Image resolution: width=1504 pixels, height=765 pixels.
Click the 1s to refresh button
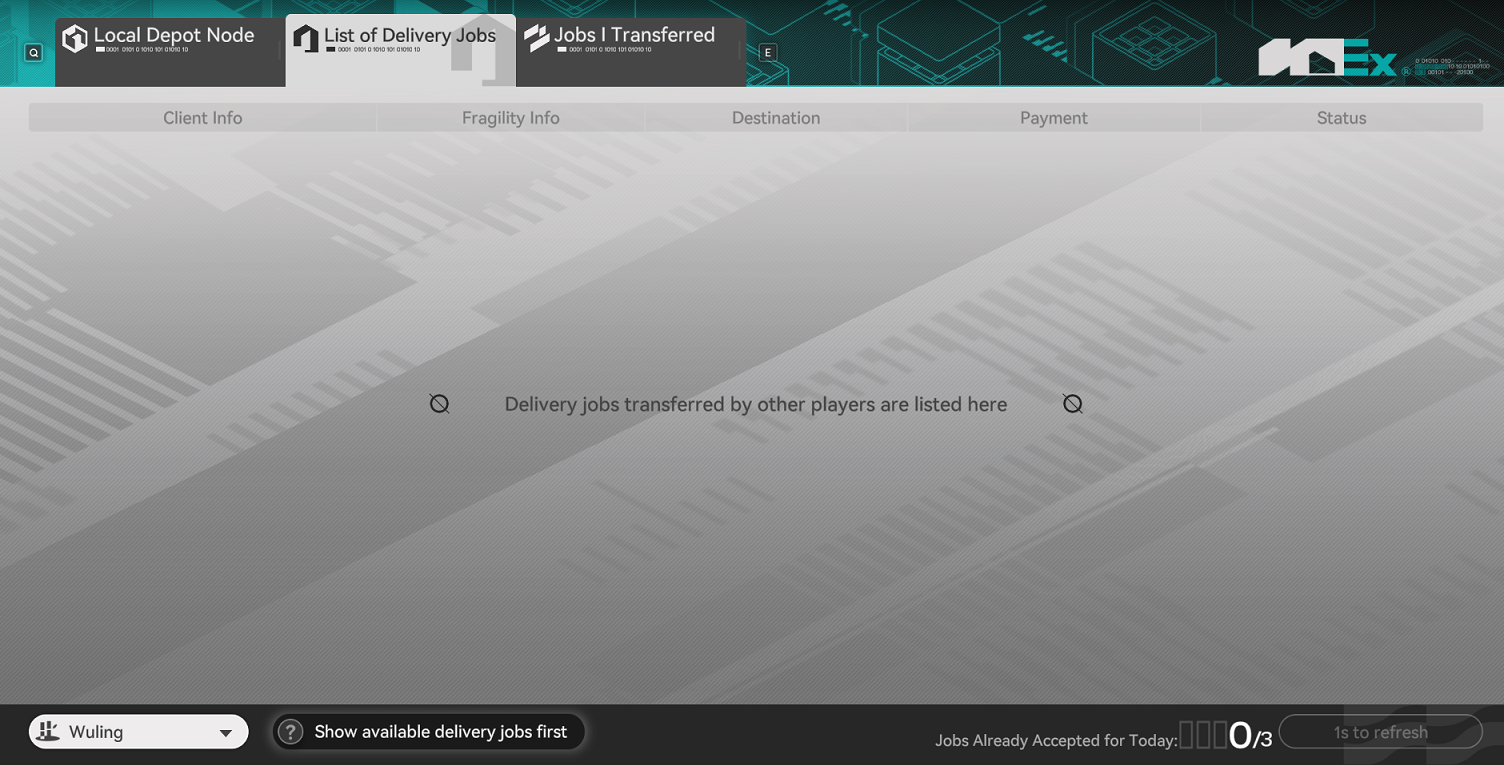(x=1380, y=732)
